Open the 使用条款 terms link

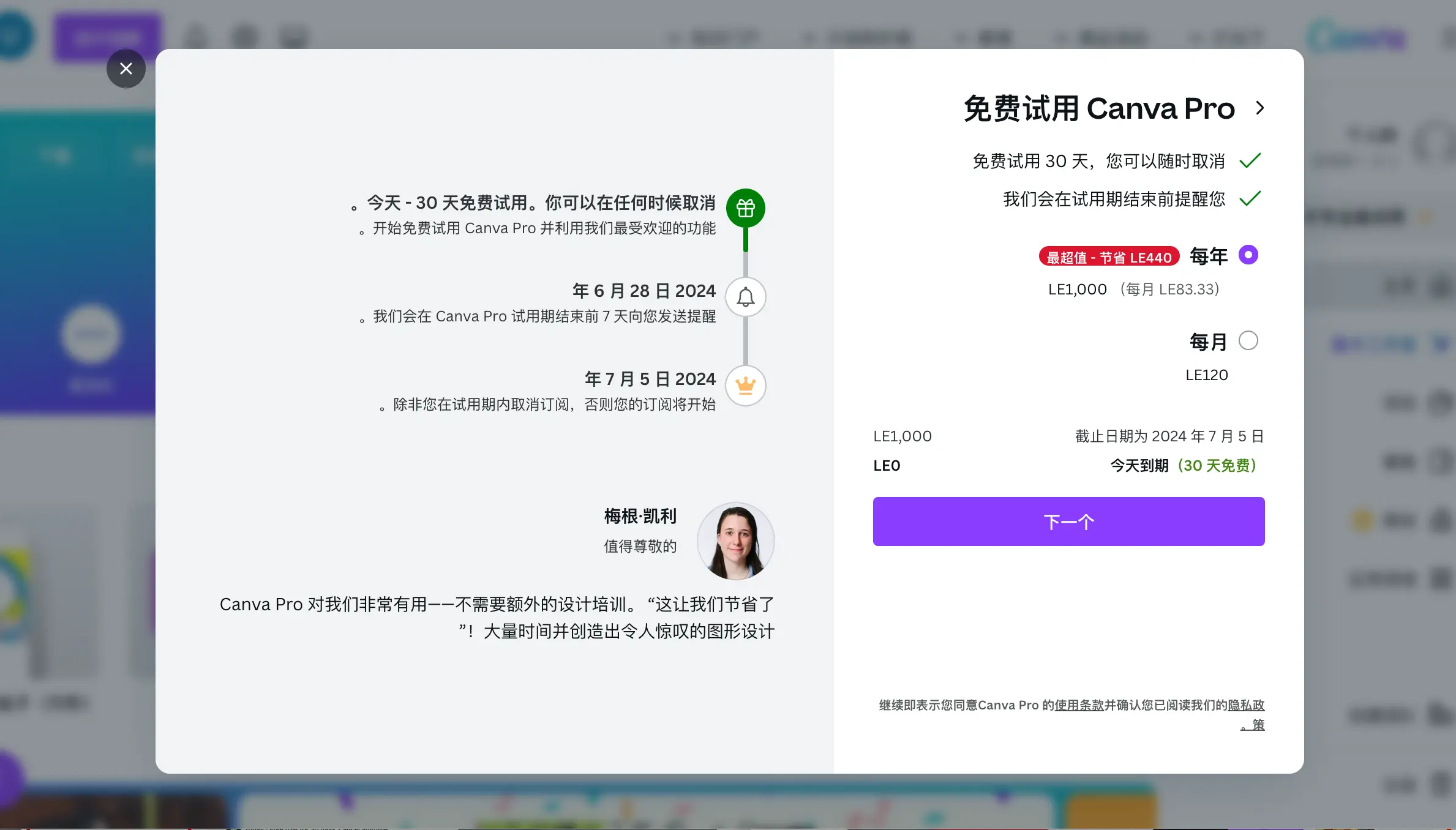[1079, 705]
